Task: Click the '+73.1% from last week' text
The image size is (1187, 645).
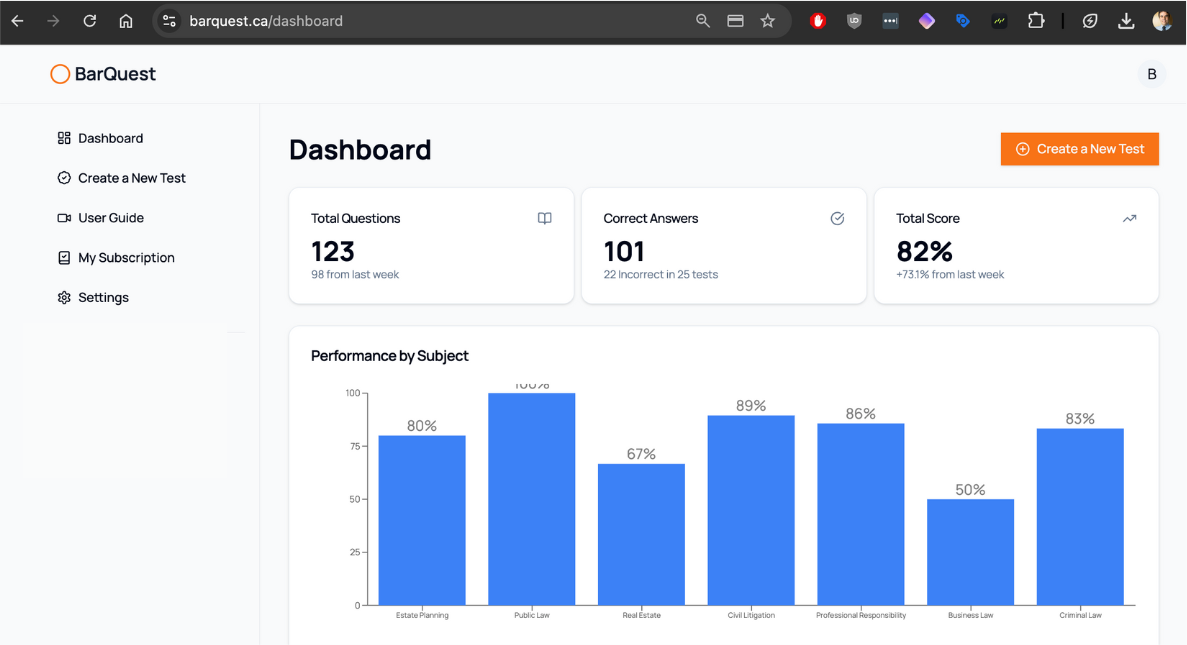Action: 950,275
